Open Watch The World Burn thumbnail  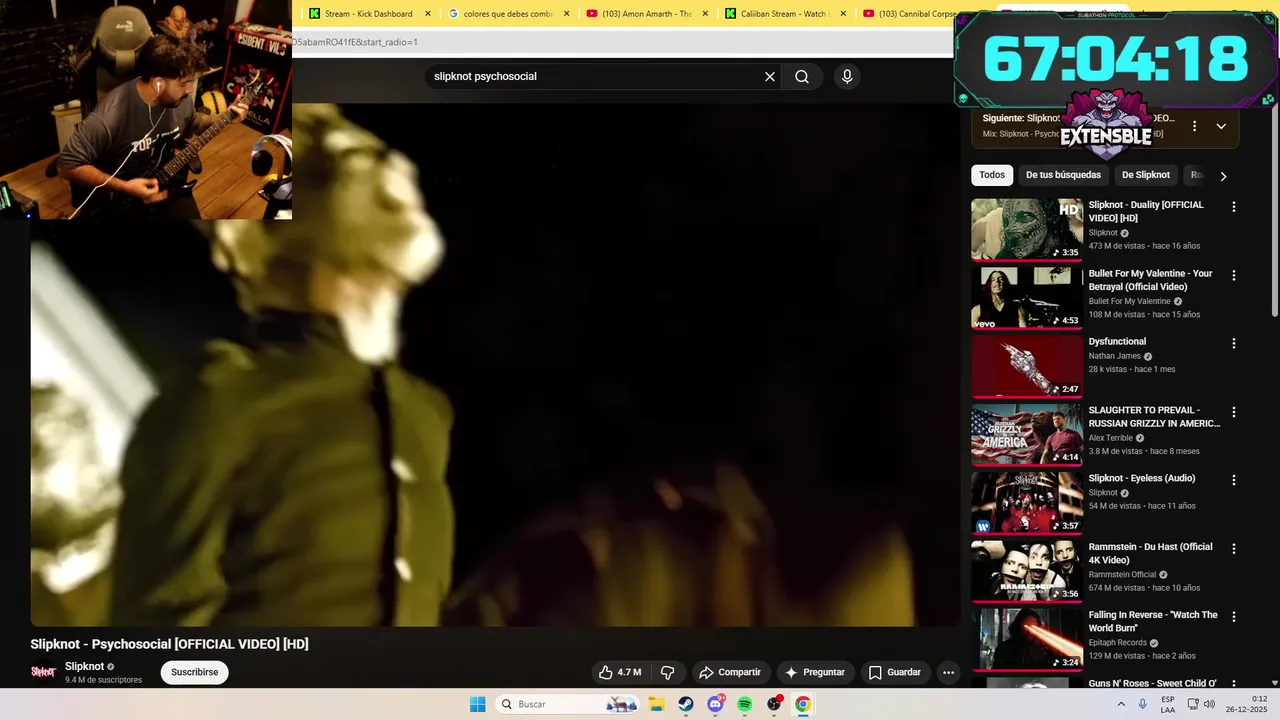[x=1027, y=639]
